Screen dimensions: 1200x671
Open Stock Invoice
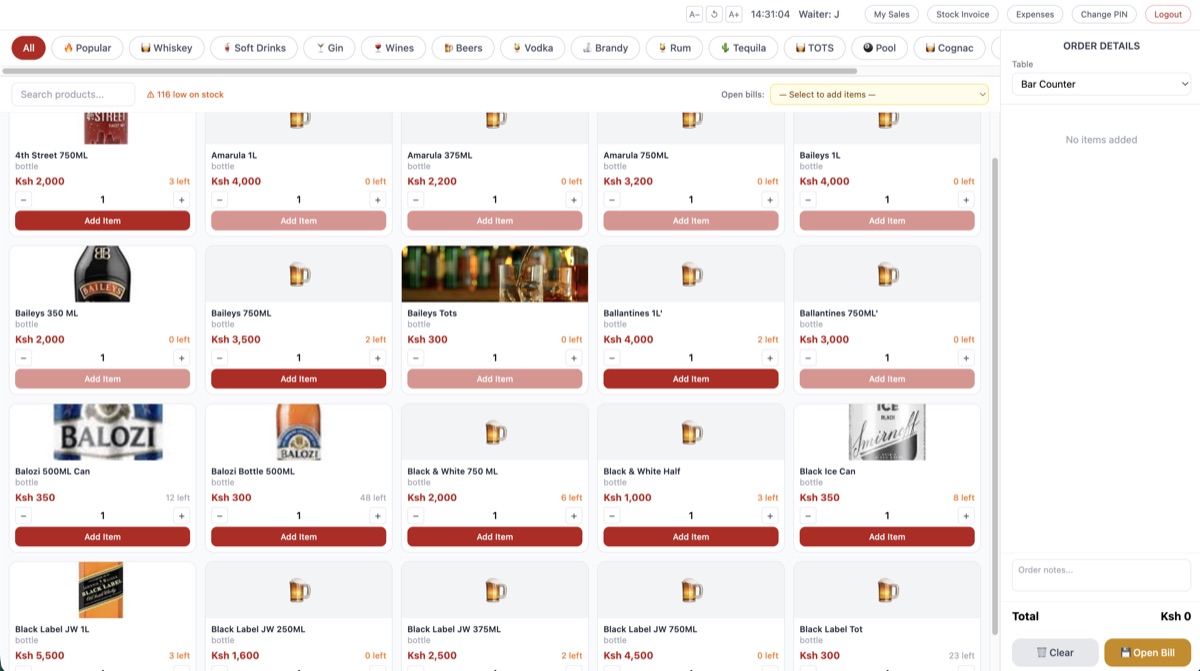click(x=962, y=14)
